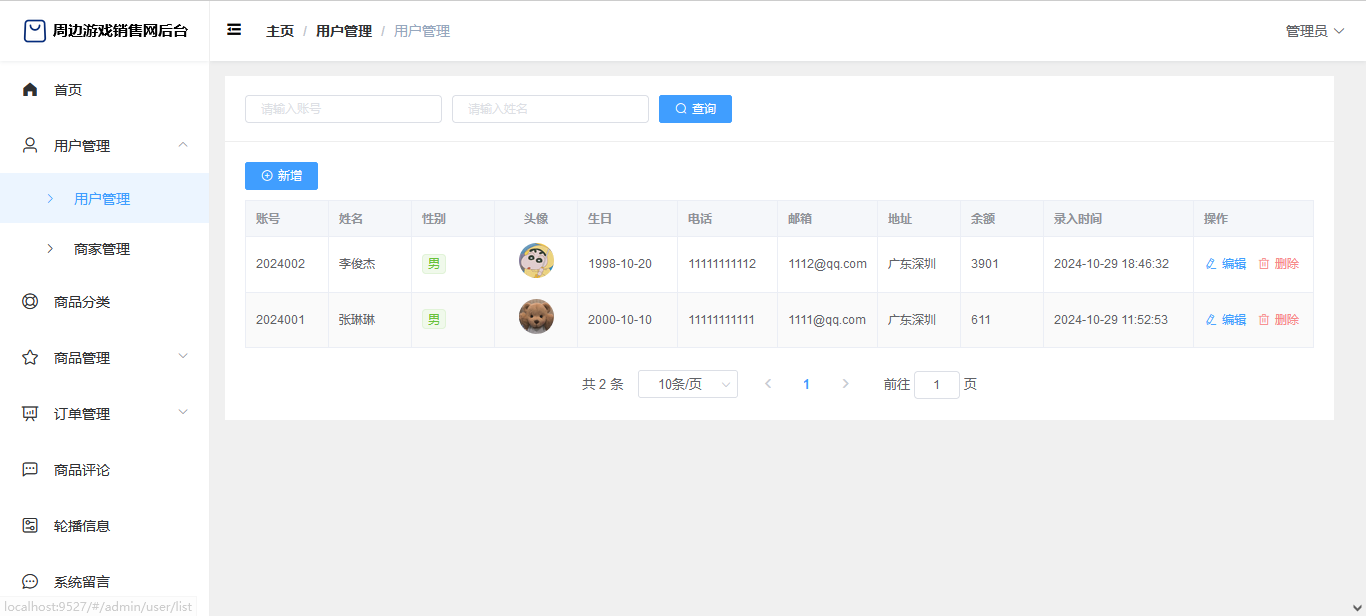
Task: Delete the user 张琳琳 row
Action: pos(1278,320)
